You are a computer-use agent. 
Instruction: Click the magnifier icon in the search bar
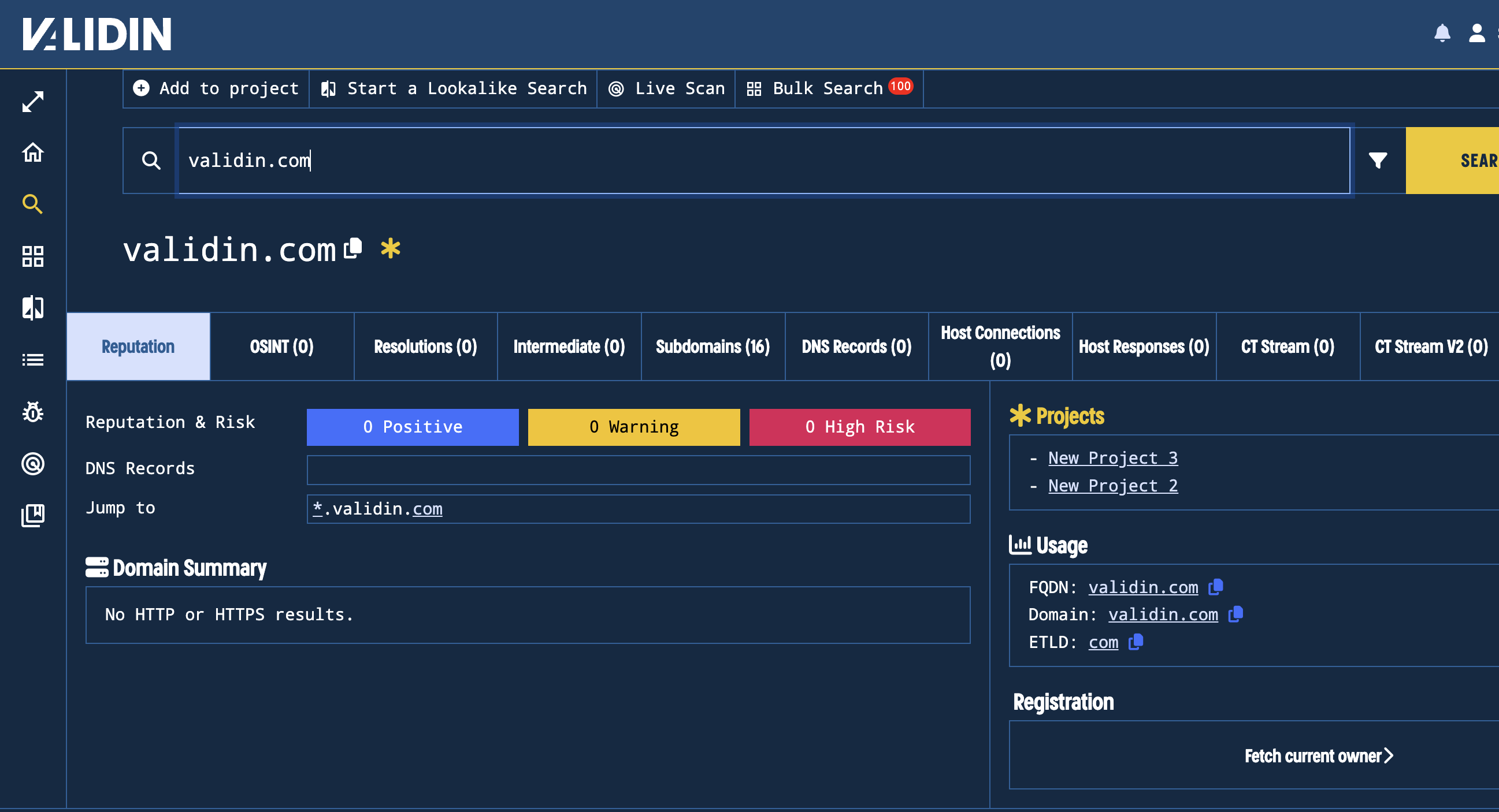[x=151, y=161]
